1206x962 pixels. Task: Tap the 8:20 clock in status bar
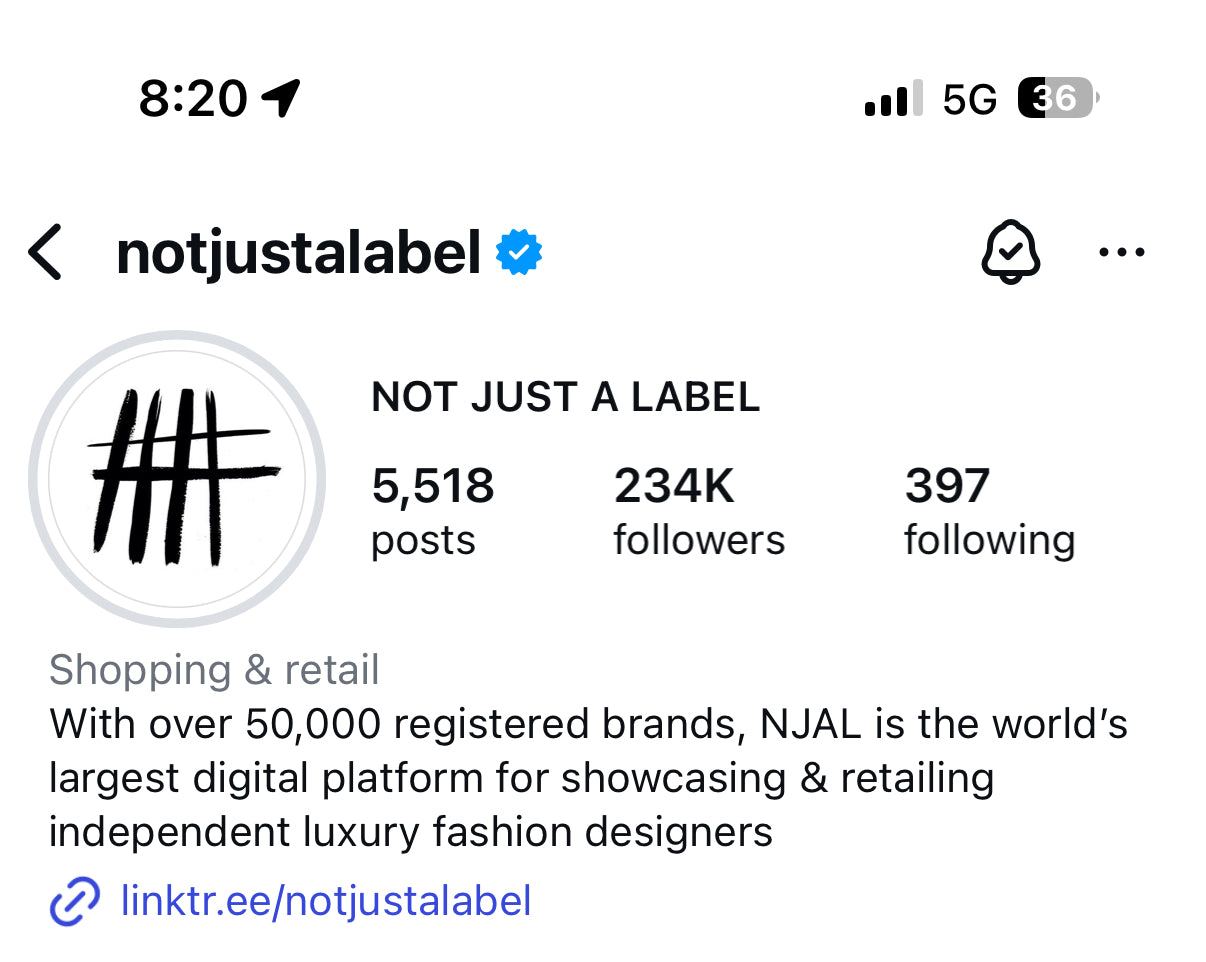[x=193, y=98]
